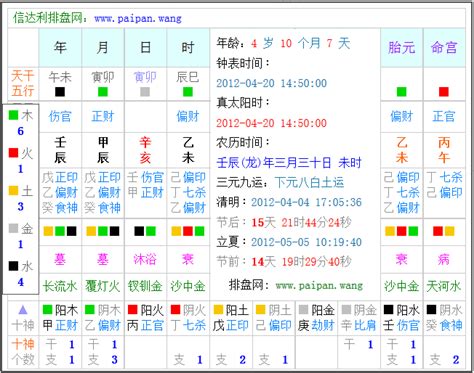Click the gray swatch next to 阳金
The width and height of the screenshot is (474, 373).
[x=303, y=310]
